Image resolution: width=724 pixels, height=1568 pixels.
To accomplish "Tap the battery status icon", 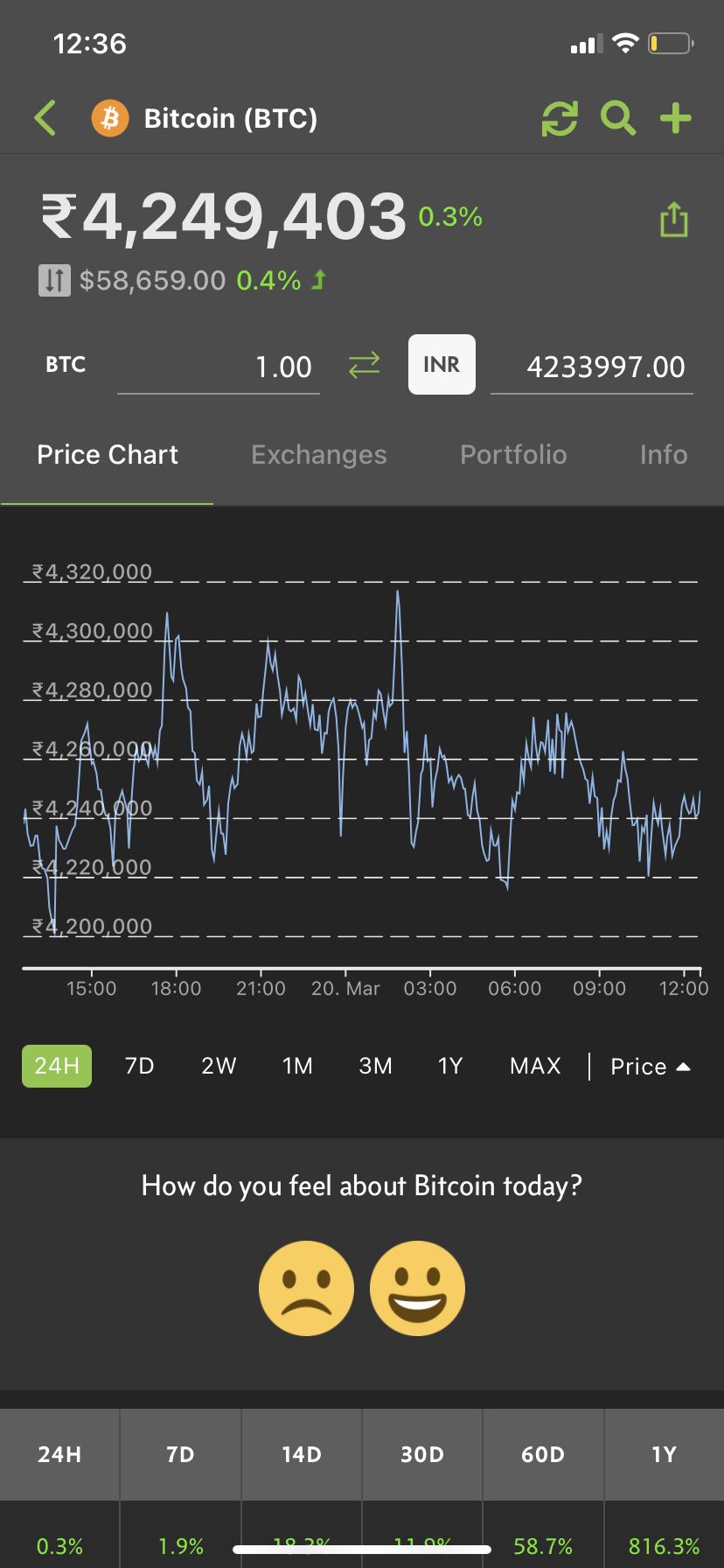I will (x=671, y=43).
